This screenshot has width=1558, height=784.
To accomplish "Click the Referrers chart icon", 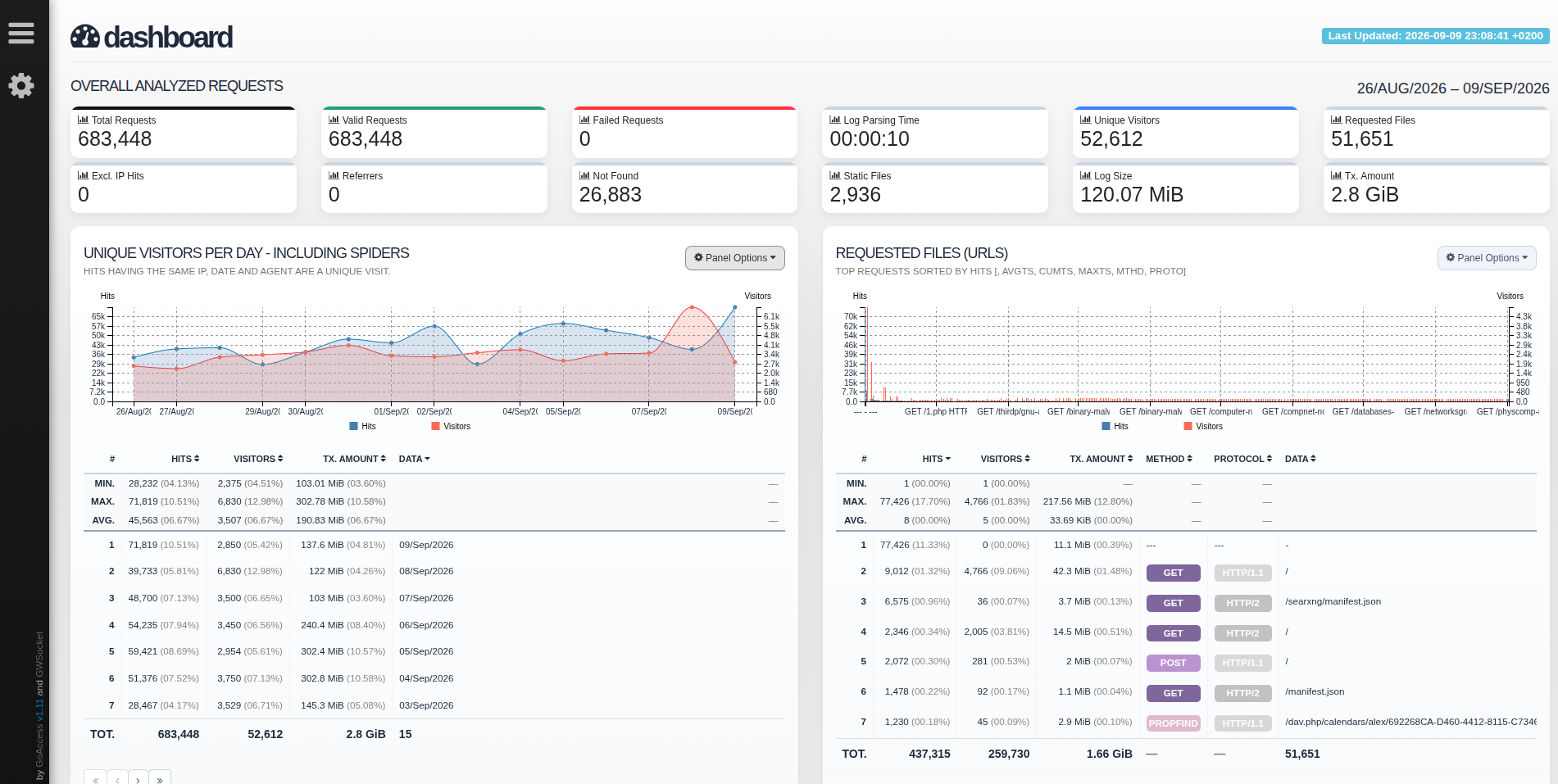I will (x=334, y=175).
